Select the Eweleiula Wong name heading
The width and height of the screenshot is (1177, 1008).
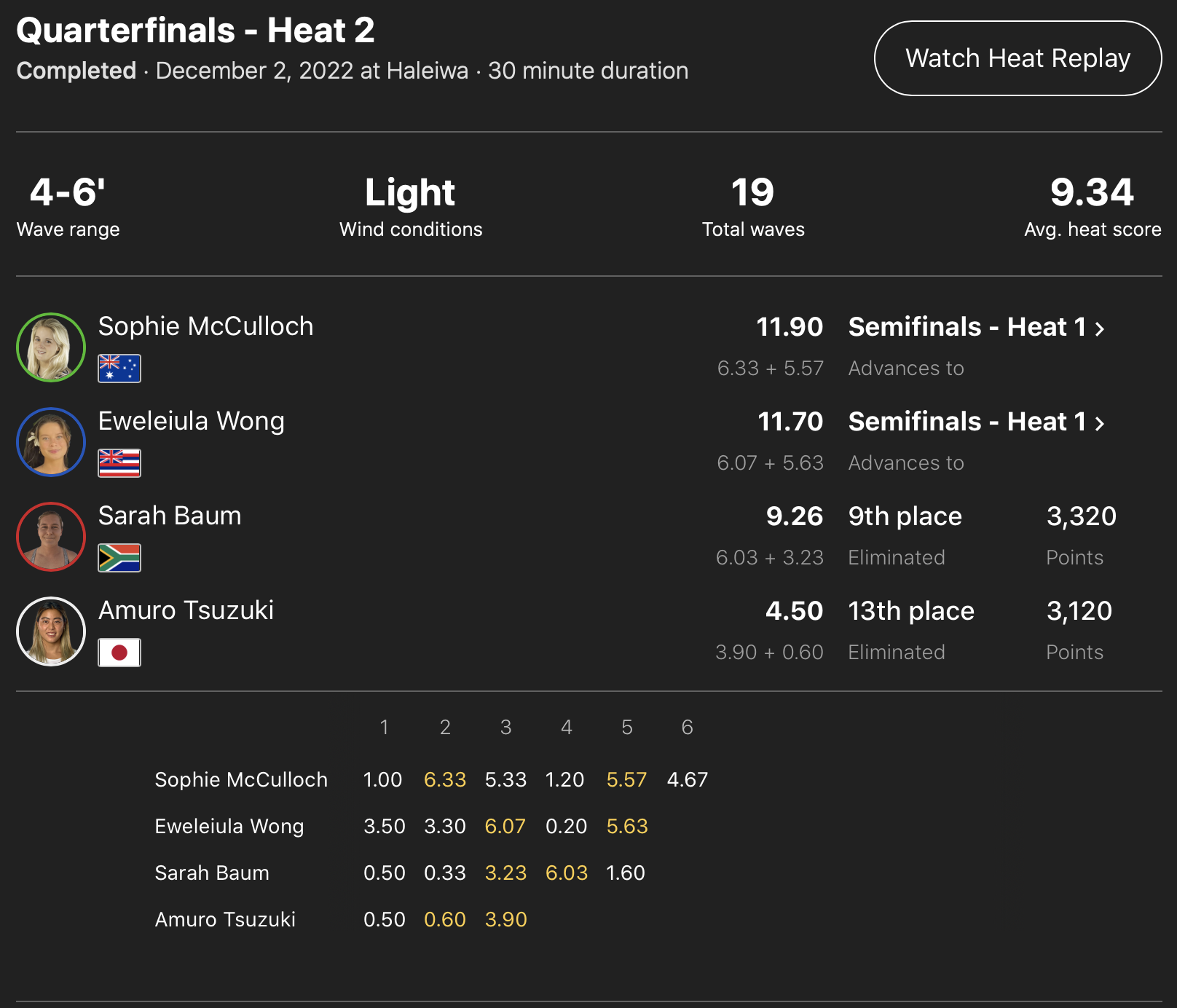click(191, 421)
